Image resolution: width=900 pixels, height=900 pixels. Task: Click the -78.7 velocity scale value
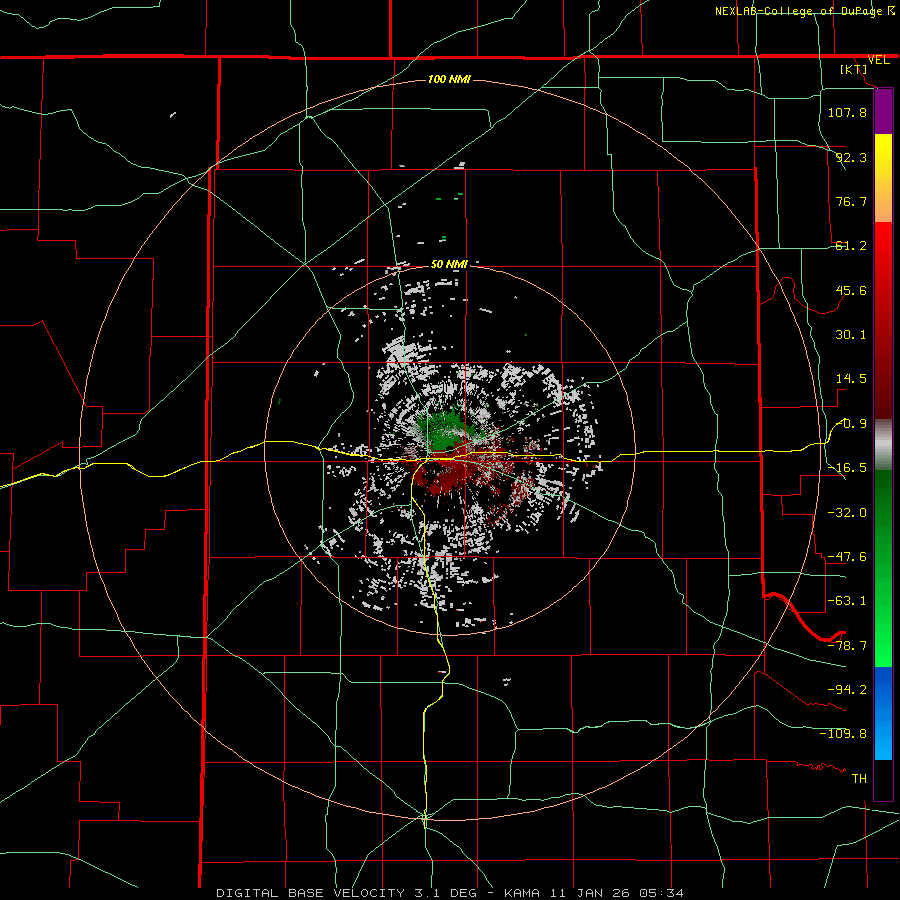[847, 646]
